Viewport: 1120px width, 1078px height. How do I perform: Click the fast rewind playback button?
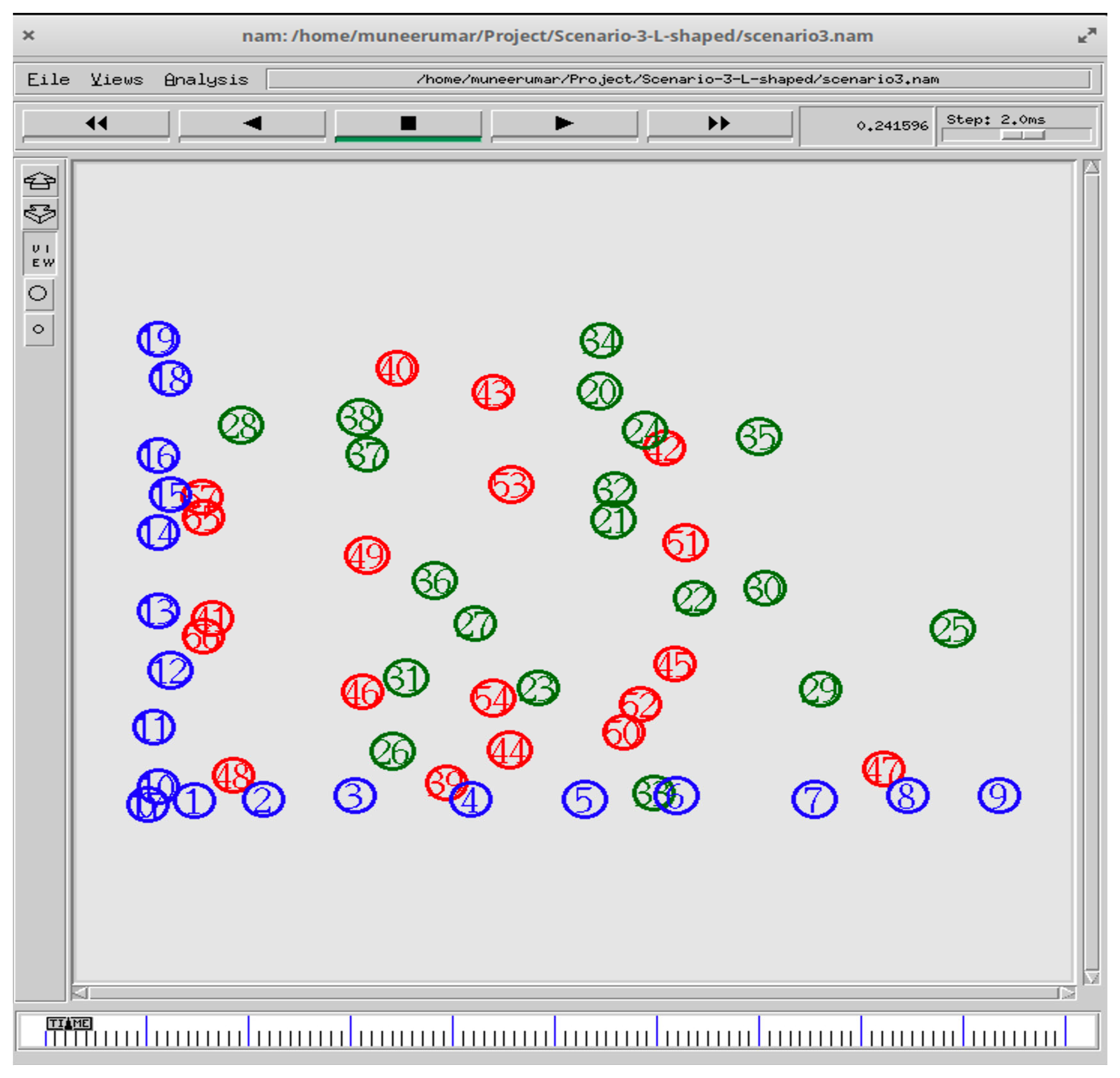[x=95, y=123]
